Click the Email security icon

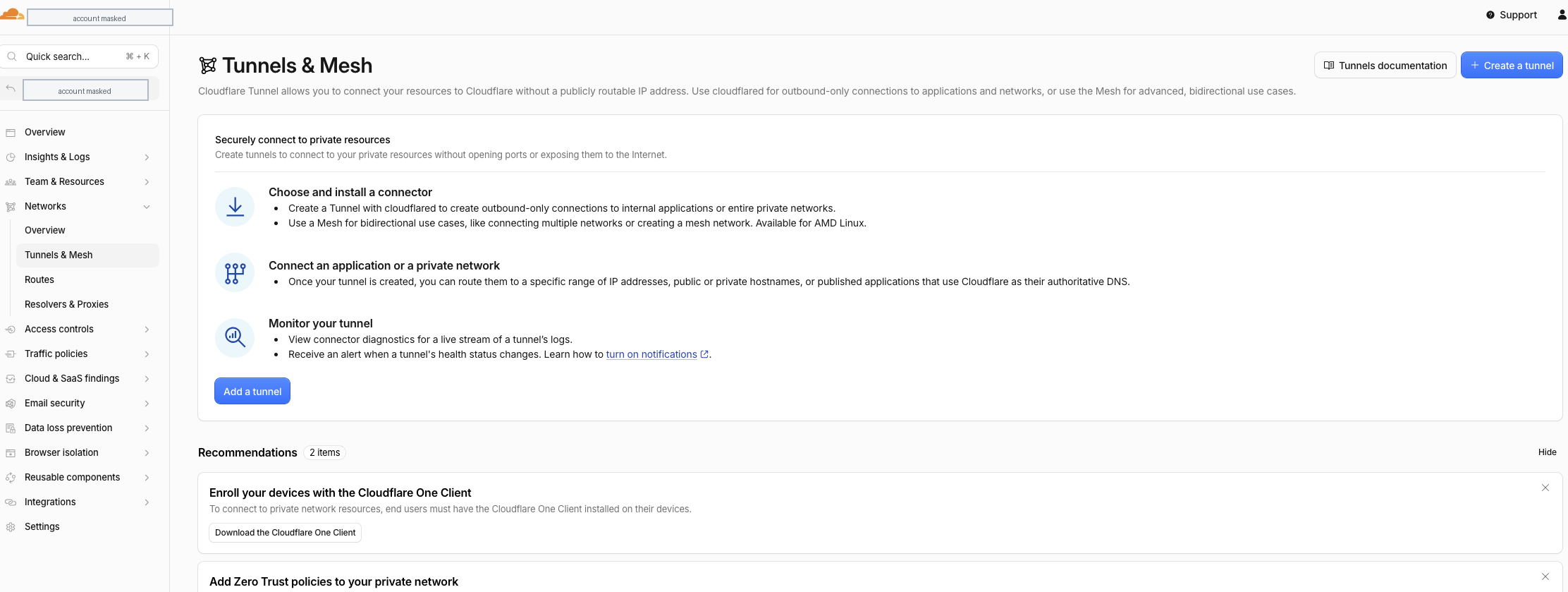11,404
